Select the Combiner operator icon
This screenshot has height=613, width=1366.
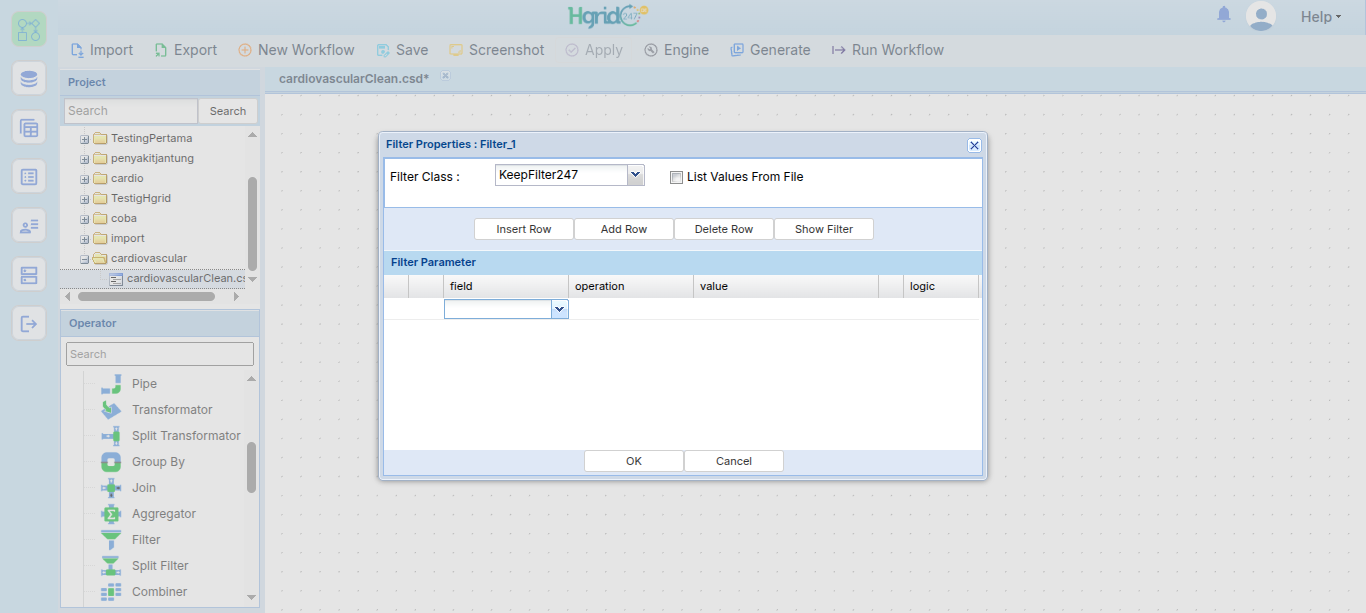click(x=111, y=592)
